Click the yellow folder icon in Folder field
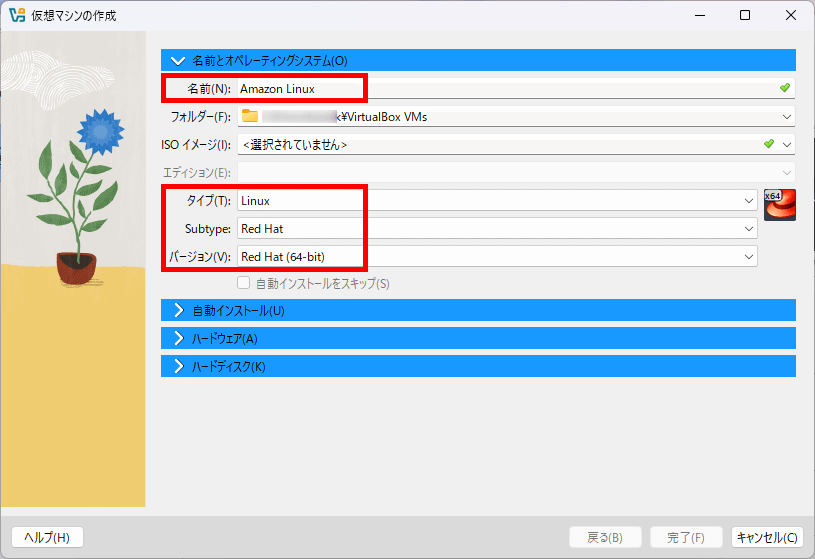 tap(250, 116)
